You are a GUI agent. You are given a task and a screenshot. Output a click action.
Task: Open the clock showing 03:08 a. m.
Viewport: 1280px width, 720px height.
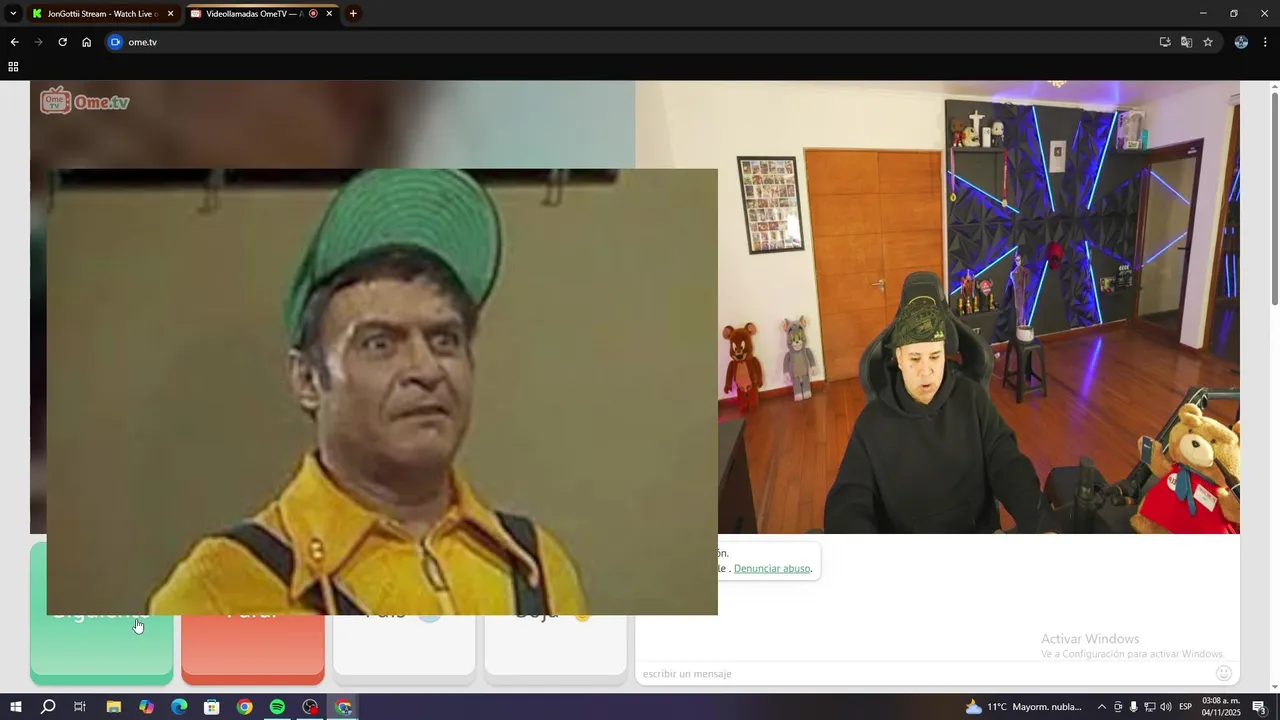tap(1221, 707)
